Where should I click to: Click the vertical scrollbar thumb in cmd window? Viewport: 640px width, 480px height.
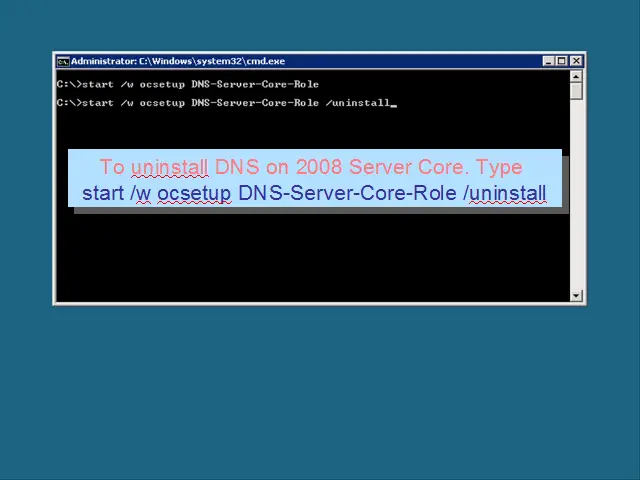point(576,91)
